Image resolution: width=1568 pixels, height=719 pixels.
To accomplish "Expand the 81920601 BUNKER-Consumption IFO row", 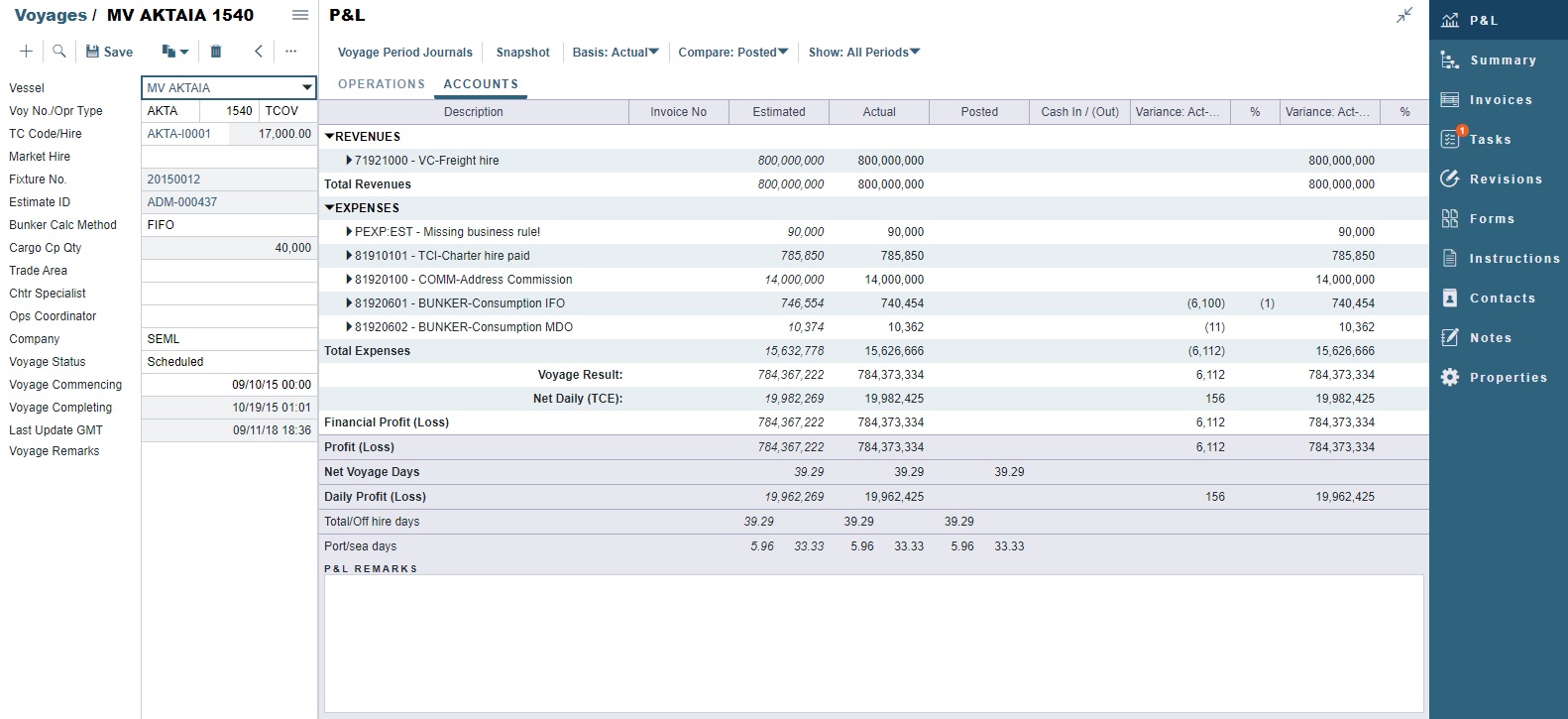I will tap(349, 303).
